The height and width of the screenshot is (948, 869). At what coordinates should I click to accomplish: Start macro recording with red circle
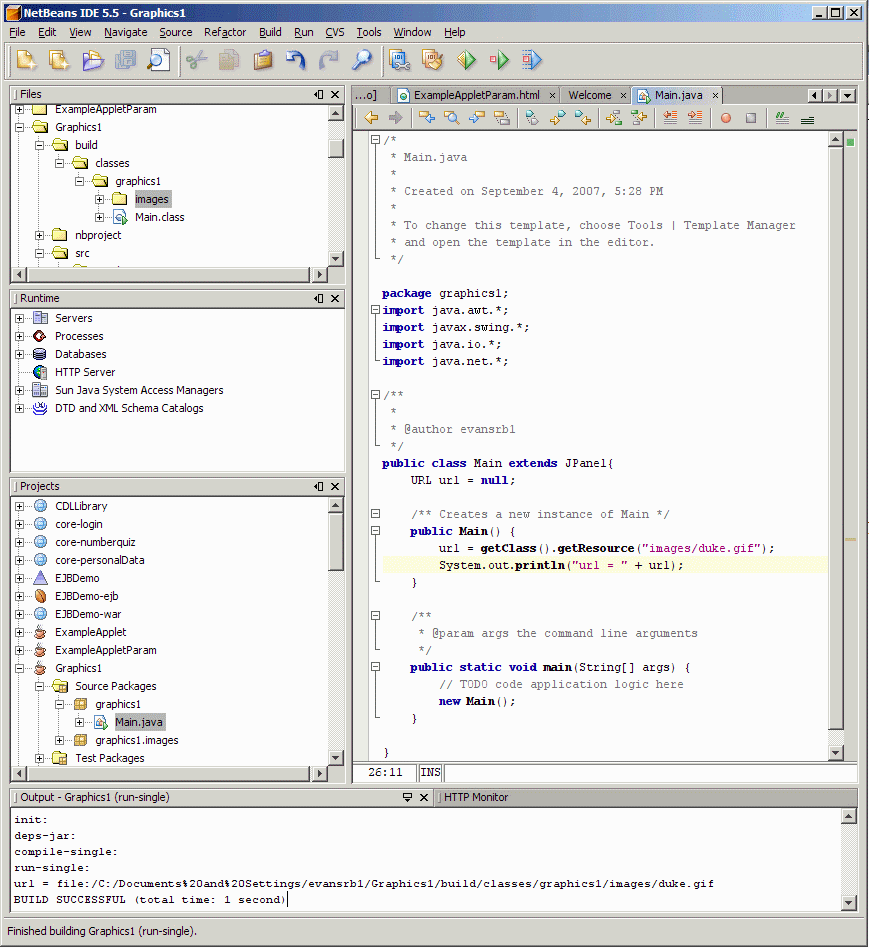pyautogui.click(x=726, y=118)
